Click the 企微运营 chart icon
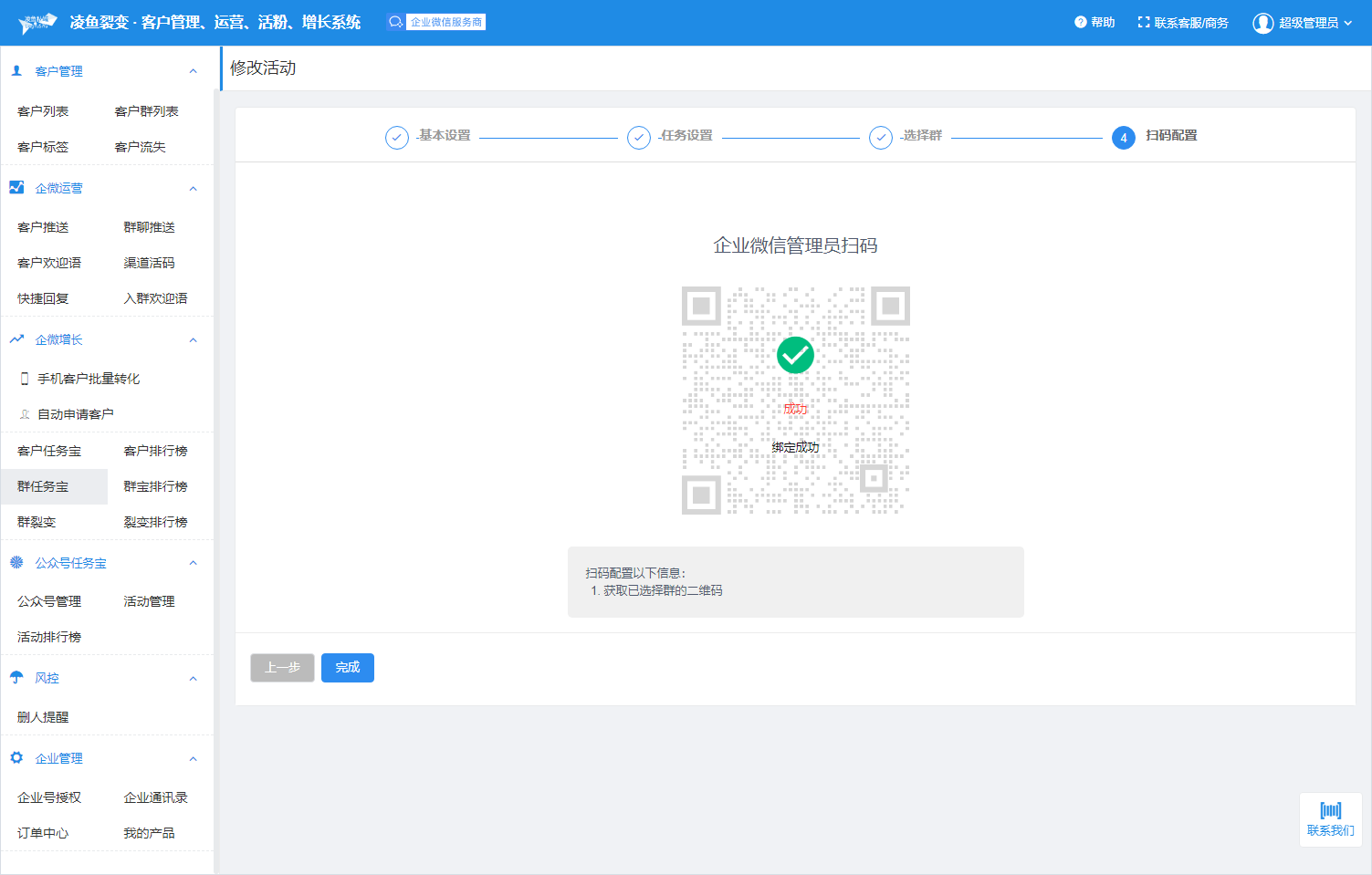Image resolution: width=1372 pixels, height=875 pixels. [x=16, y=187]
